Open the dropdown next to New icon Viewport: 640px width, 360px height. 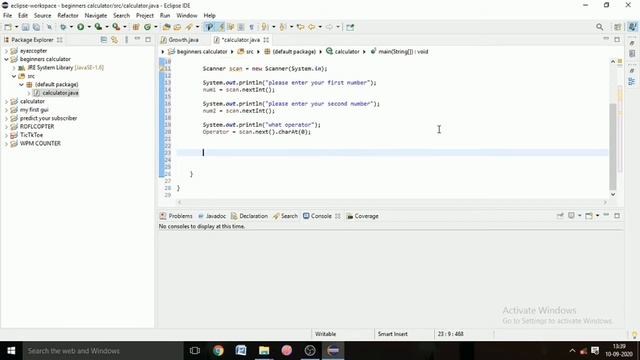[16, 27]
